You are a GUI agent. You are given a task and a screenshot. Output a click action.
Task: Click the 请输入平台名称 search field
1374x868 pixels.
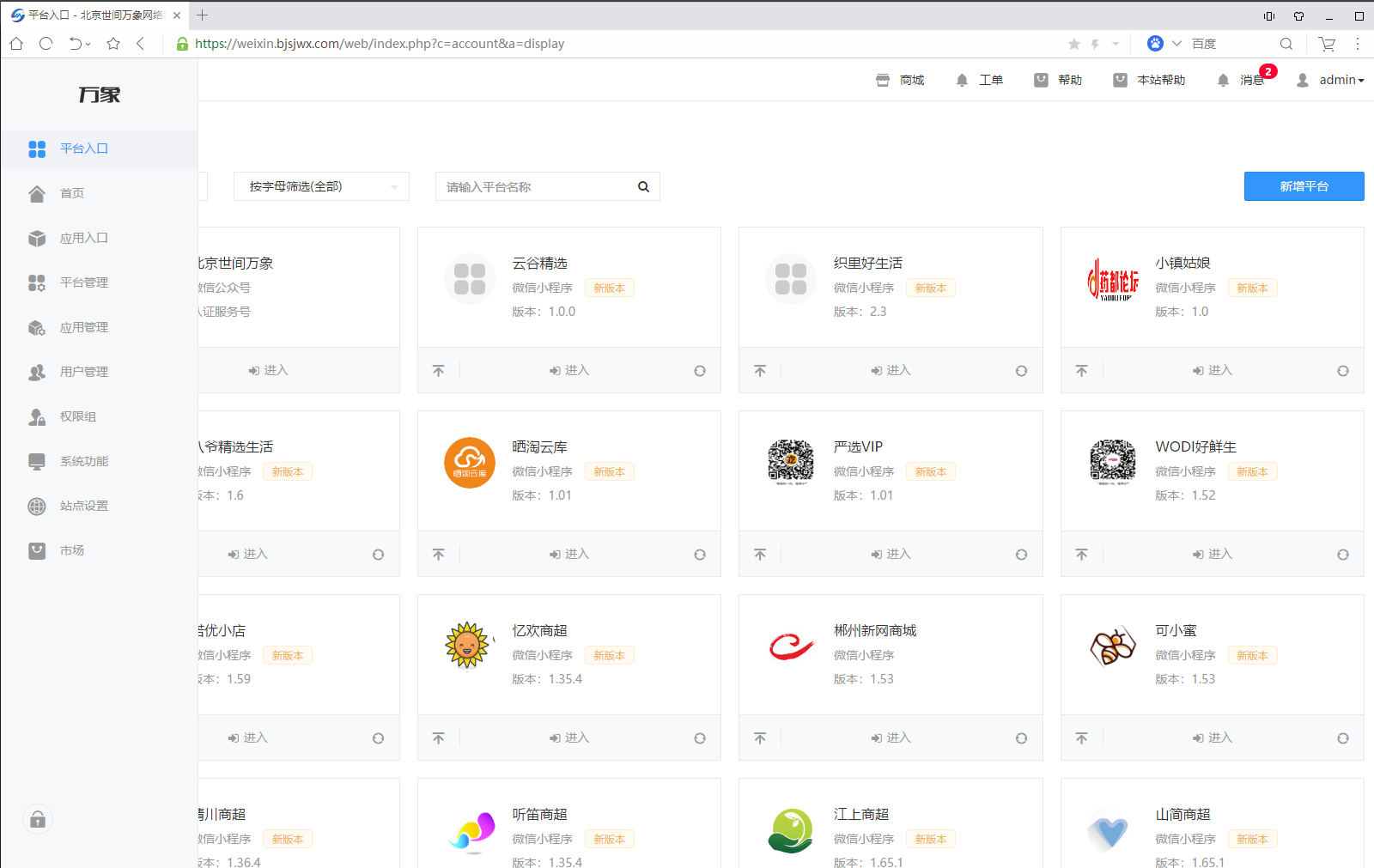tap(537, 187)
